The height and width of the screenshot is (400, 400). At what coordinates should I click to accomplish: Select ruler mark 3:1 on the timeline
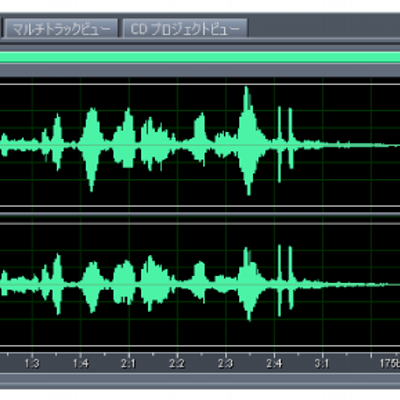[x=322, y=364]
